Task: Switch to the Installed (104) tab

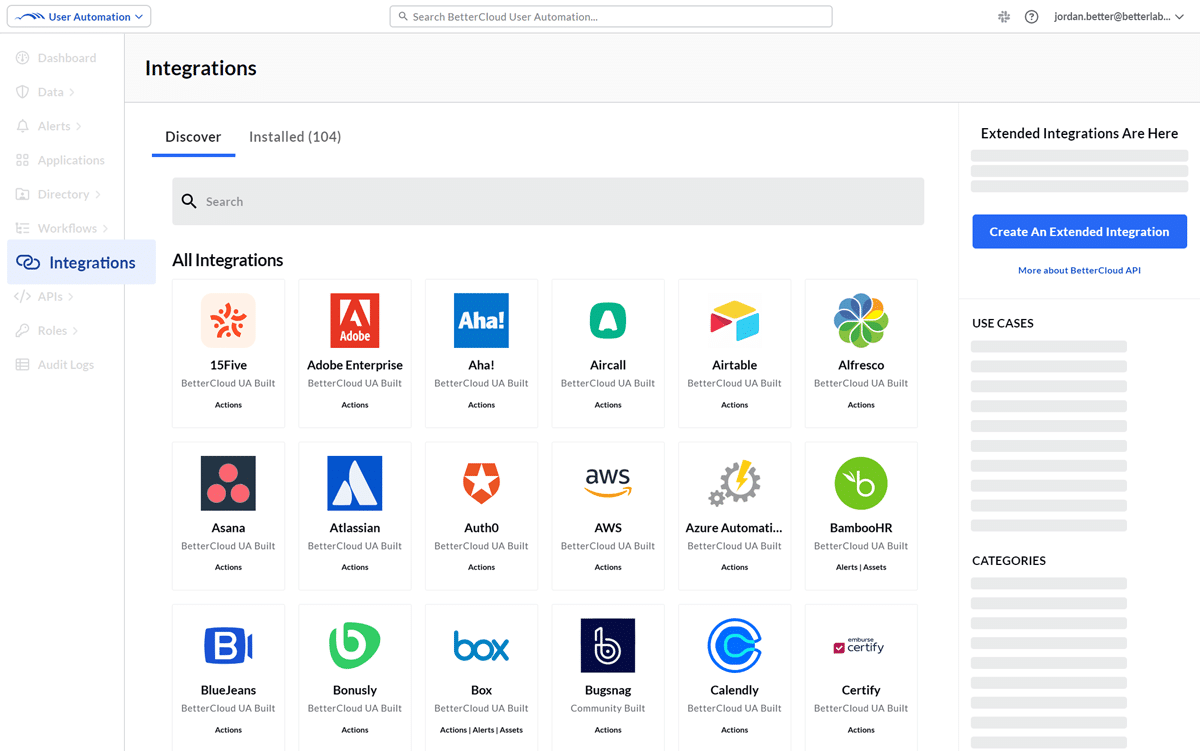Action: [x=295, y=137]
